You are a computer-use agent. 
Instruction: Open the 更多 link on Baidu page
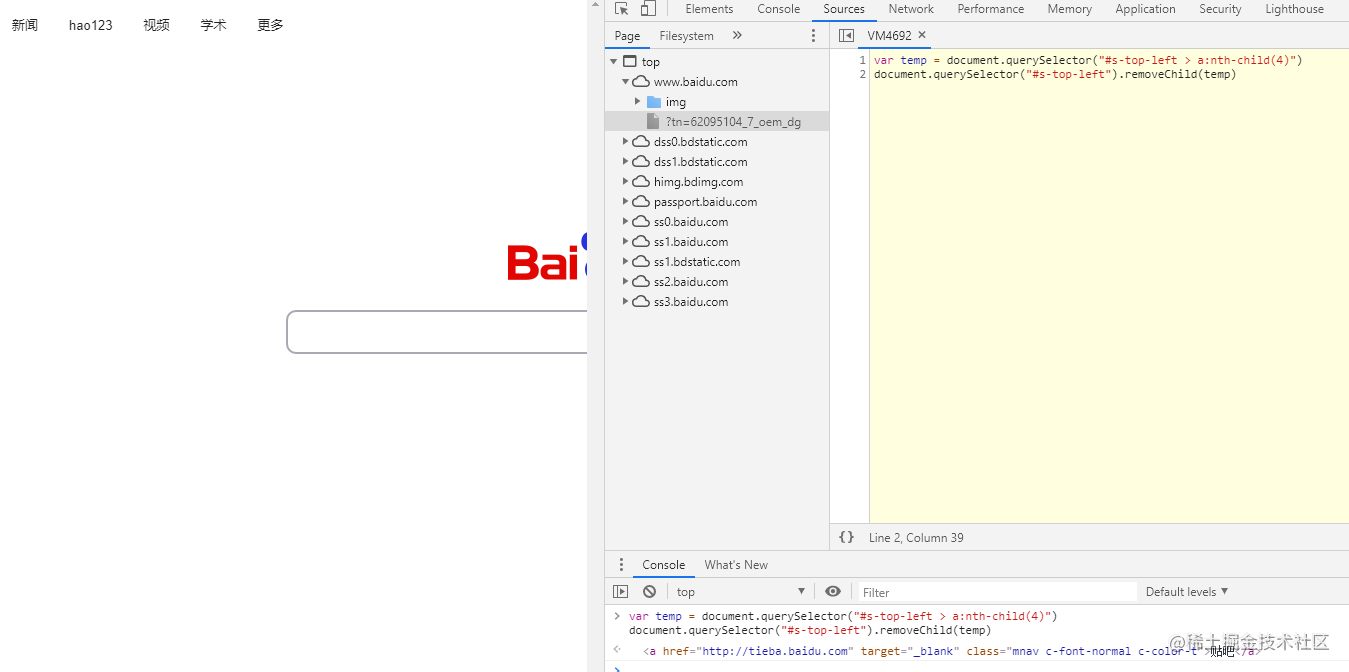point(270,25)
